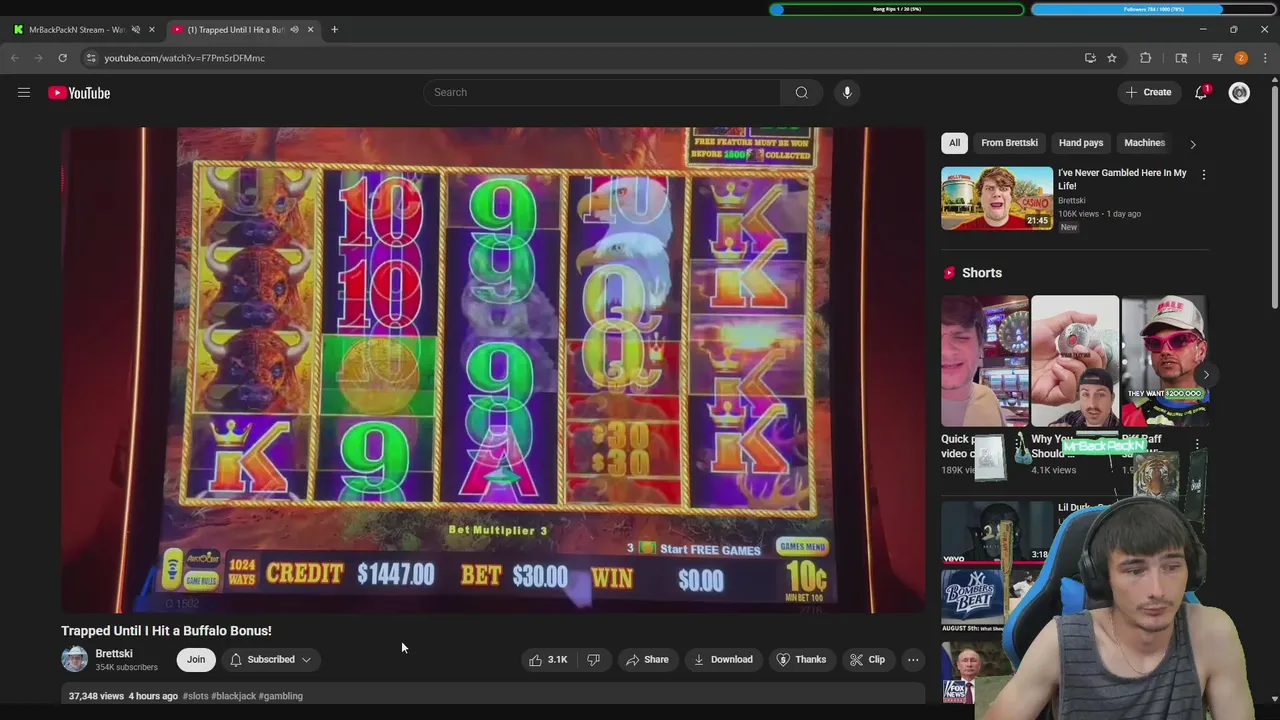Image resolution: width=1280 pixels, height=720 pixels.
Task: Open the second Shorts thumbnail with coin
Action: tap(1075, 361)
